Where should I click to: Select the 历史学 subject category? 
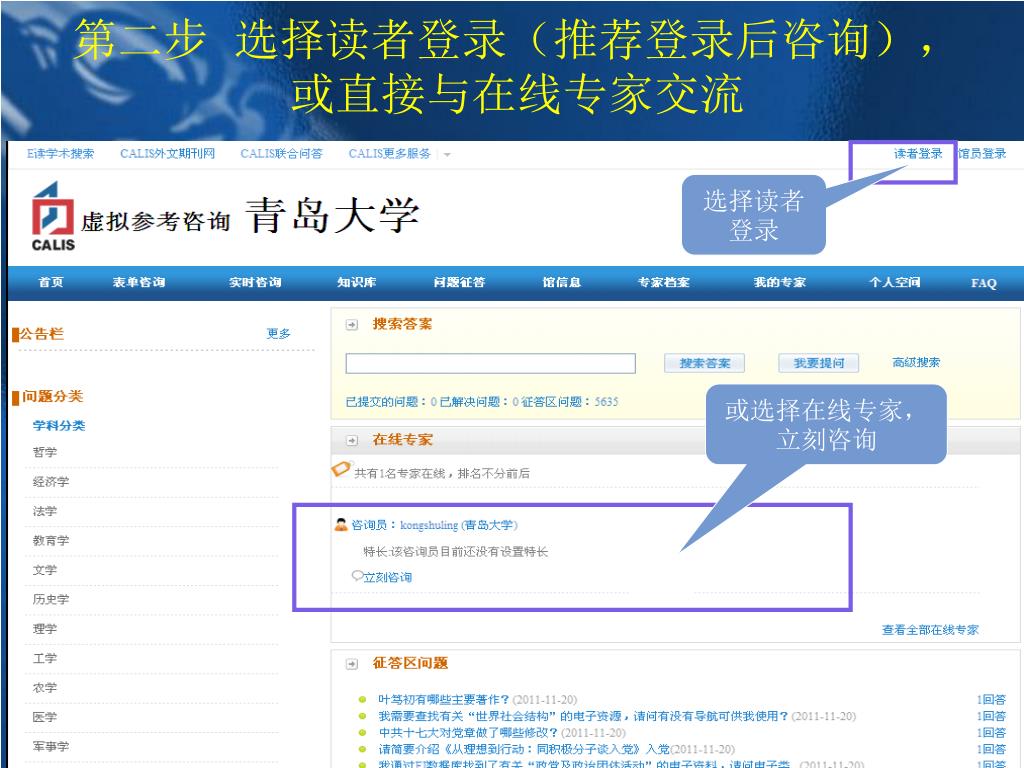(51, 599)
